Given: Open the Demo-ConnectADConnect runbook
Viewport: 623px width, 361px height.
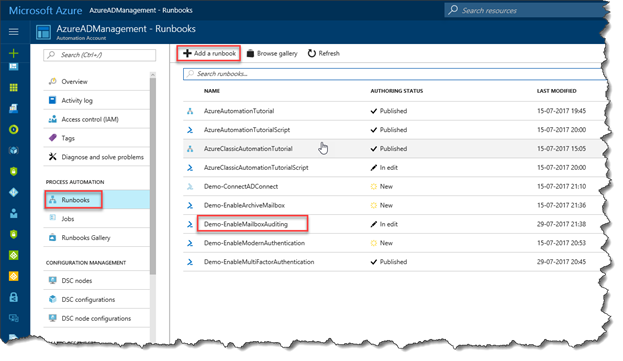Looking at the screenshot, I should [241, 186].
